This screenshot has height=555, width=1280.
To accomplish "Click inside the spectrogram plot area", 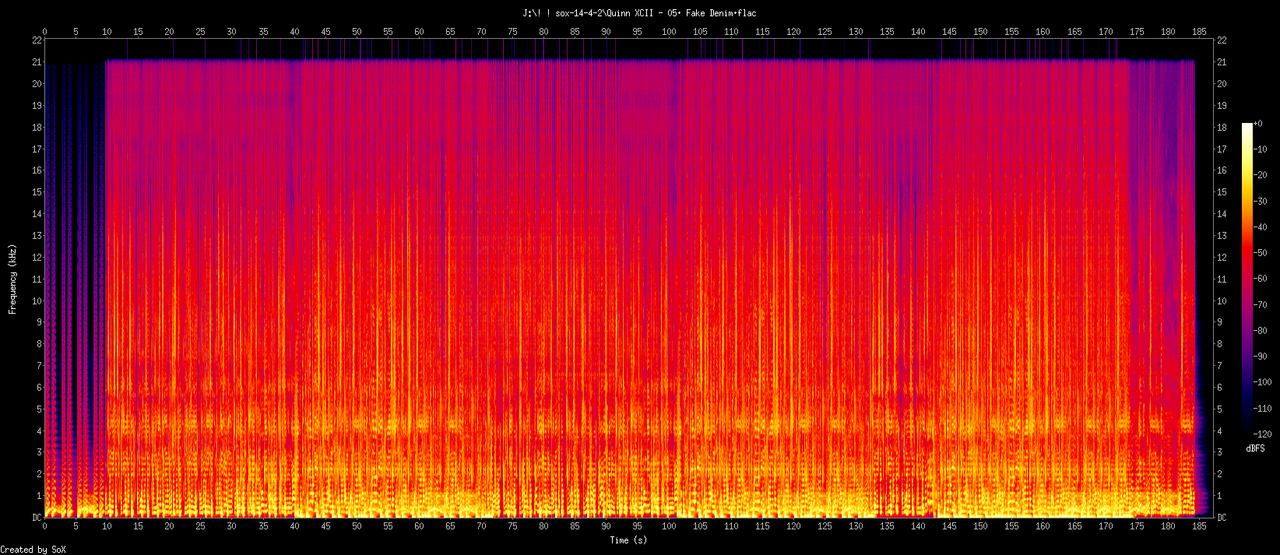I will coord(627,279).
